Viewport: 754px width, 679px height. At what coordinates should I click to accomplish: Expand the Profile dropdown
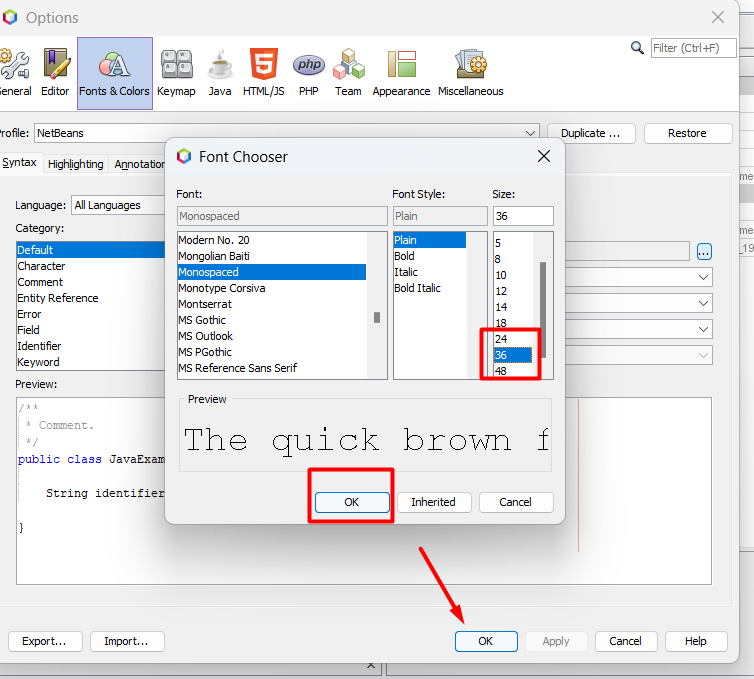[530, 133]
